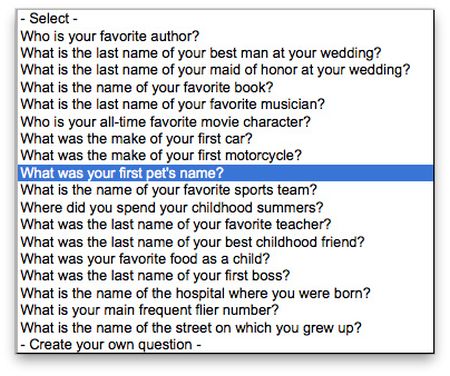The image size is (450, 376).
Task: Select the childhood summers question
Action: tap(225, 207)
